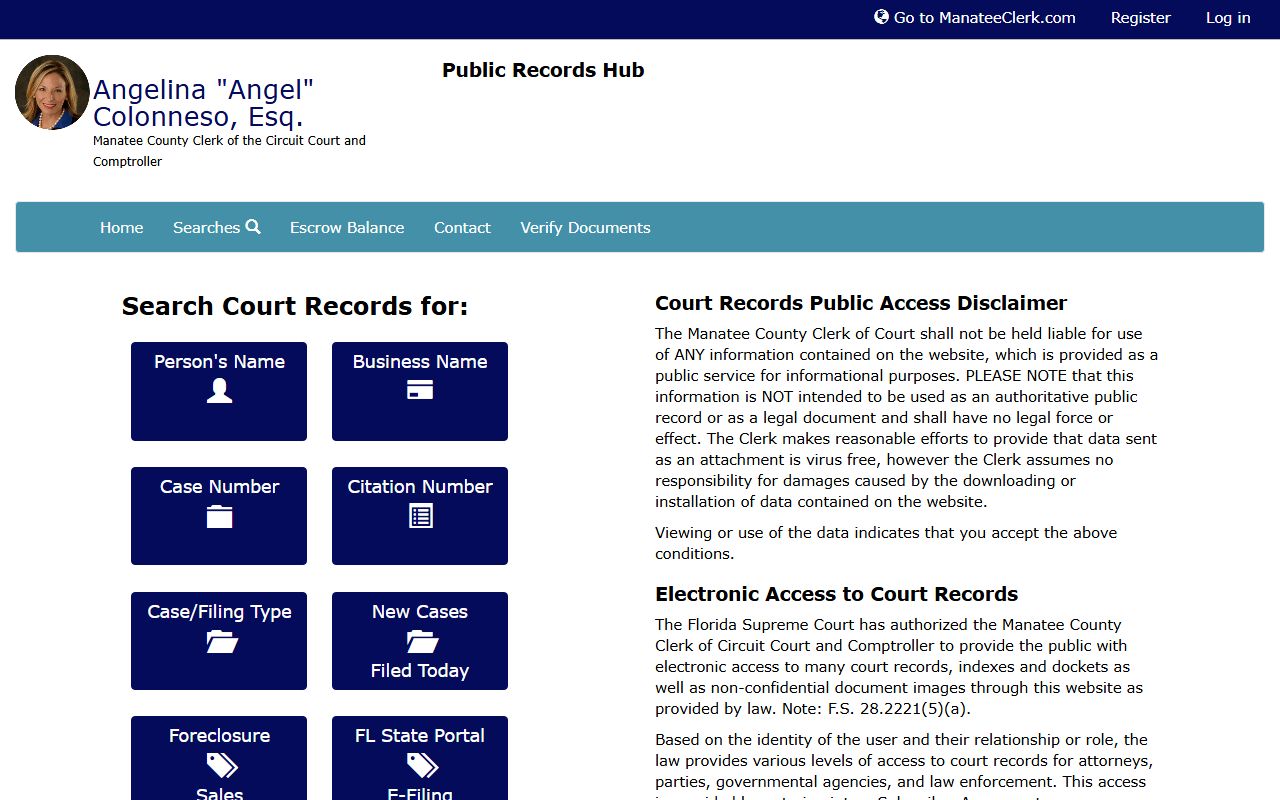Click the FL State Portal tile label
The height and width of the screenshot is (800, 1280).
420,736
